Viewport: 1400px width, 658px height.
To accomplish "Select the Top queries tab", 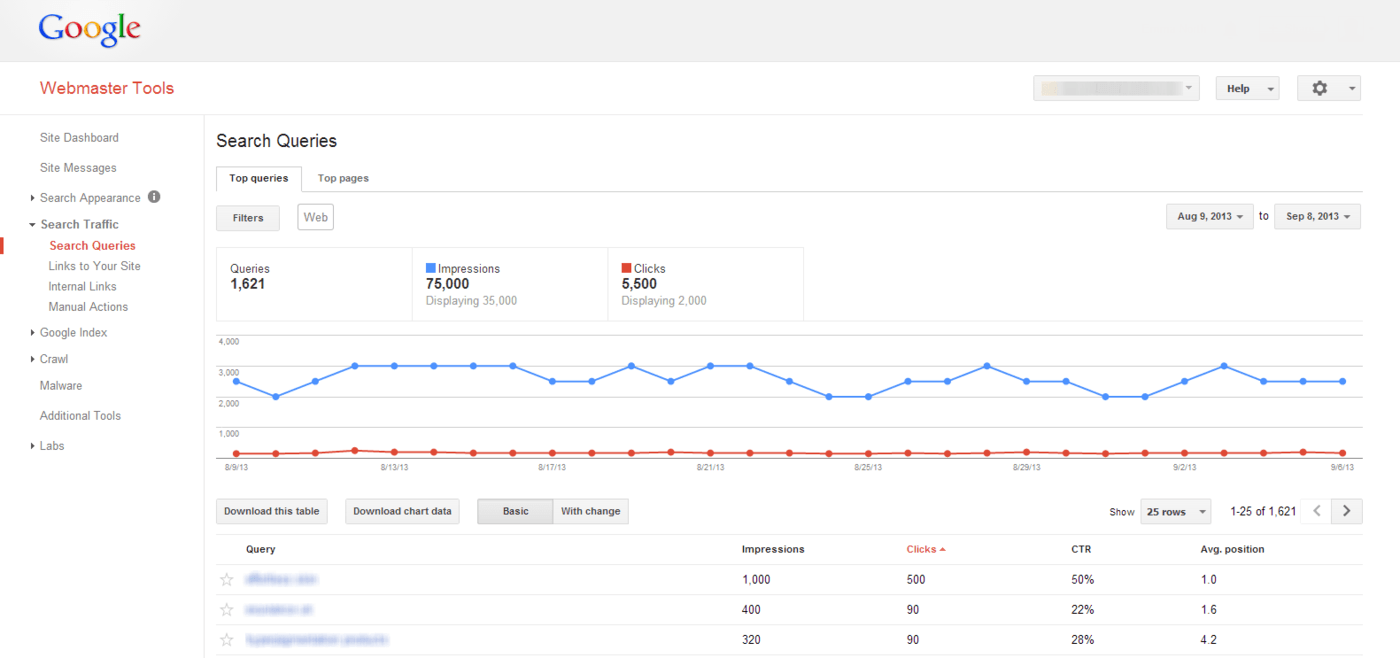I will [259, 178].
